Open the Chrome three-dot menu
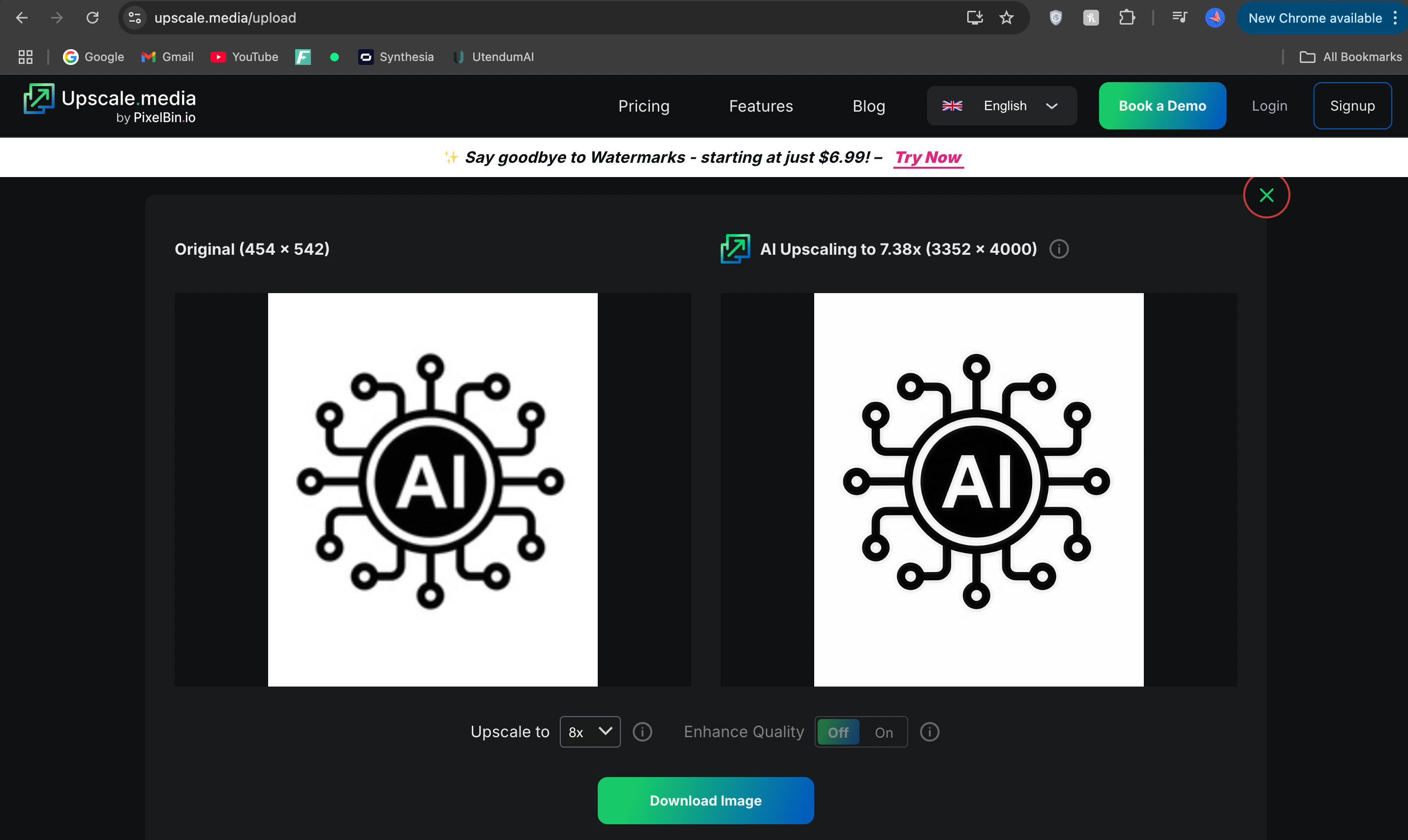This screenshot has height=840, width=1408. pos(1395,18)
